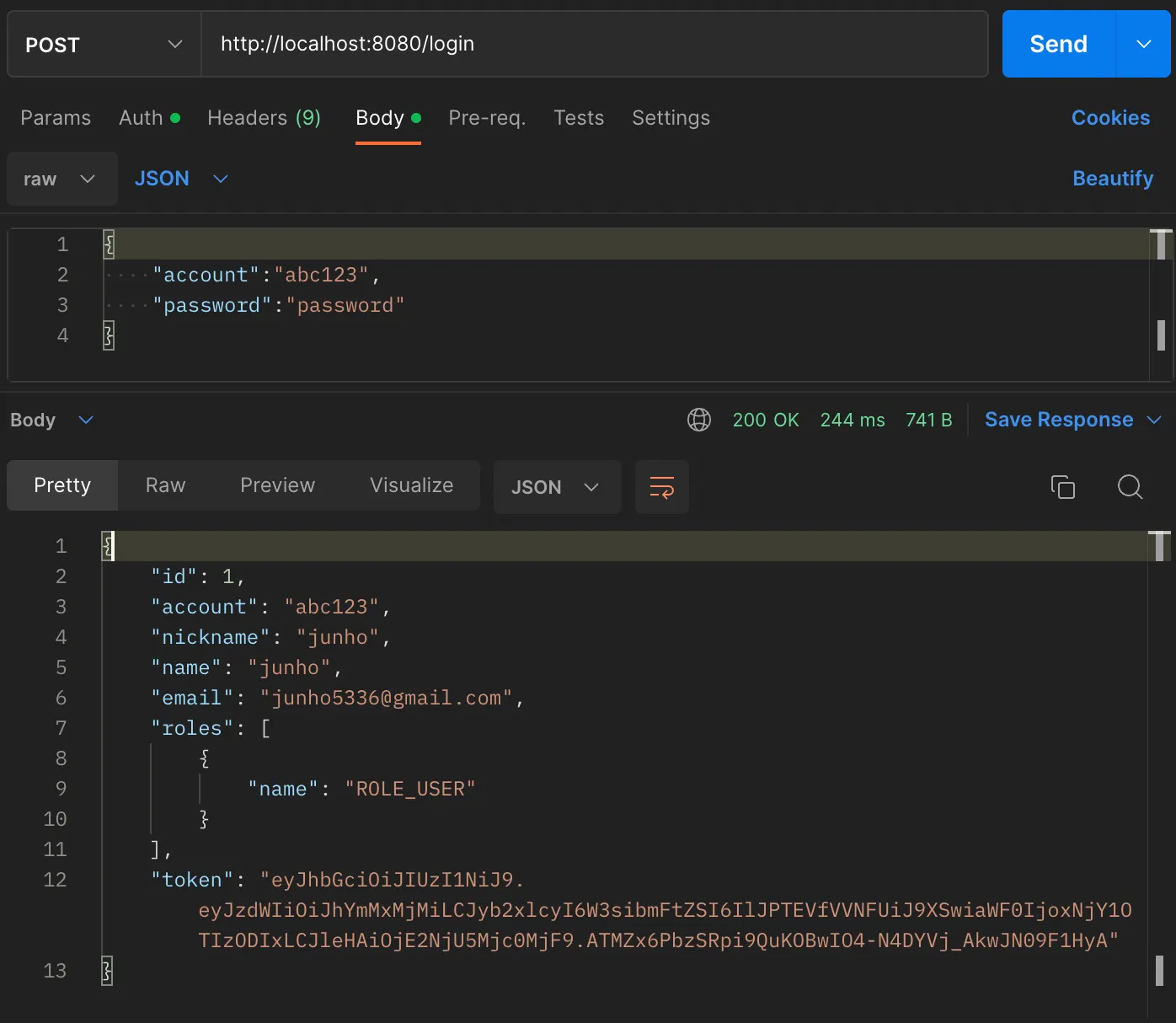
Task: Open the response JSON format dropdown
Action: (x=556, y=487)
